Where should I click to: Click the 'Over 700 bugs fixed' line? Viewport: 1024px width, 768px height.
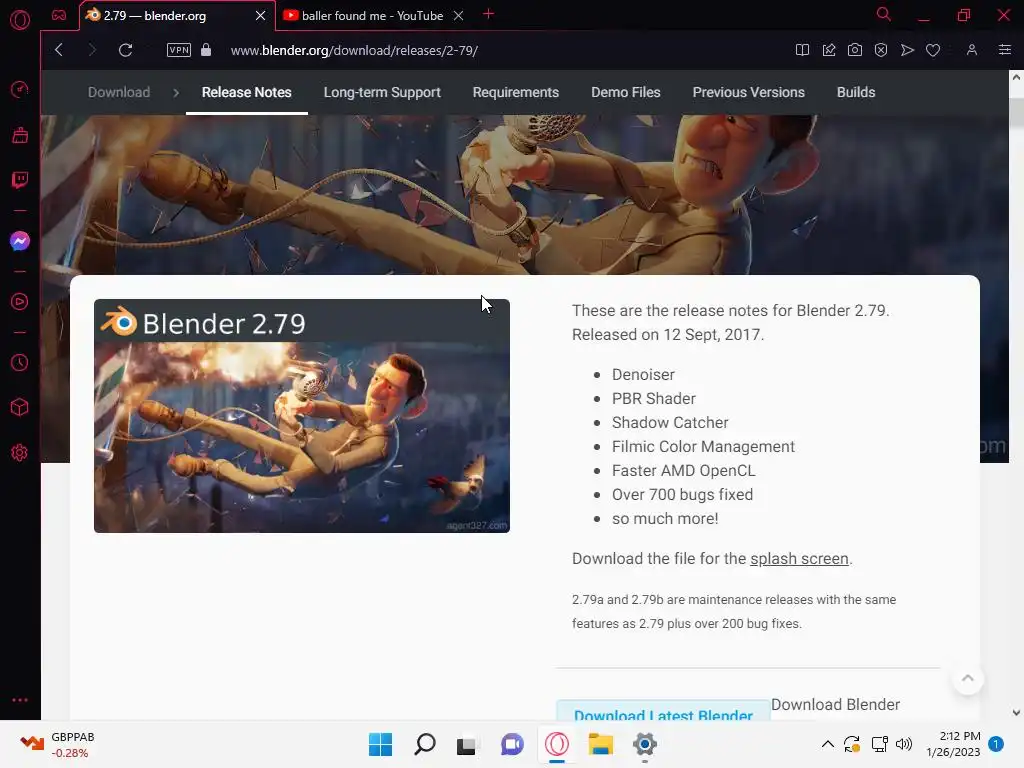tap(682, 495)
